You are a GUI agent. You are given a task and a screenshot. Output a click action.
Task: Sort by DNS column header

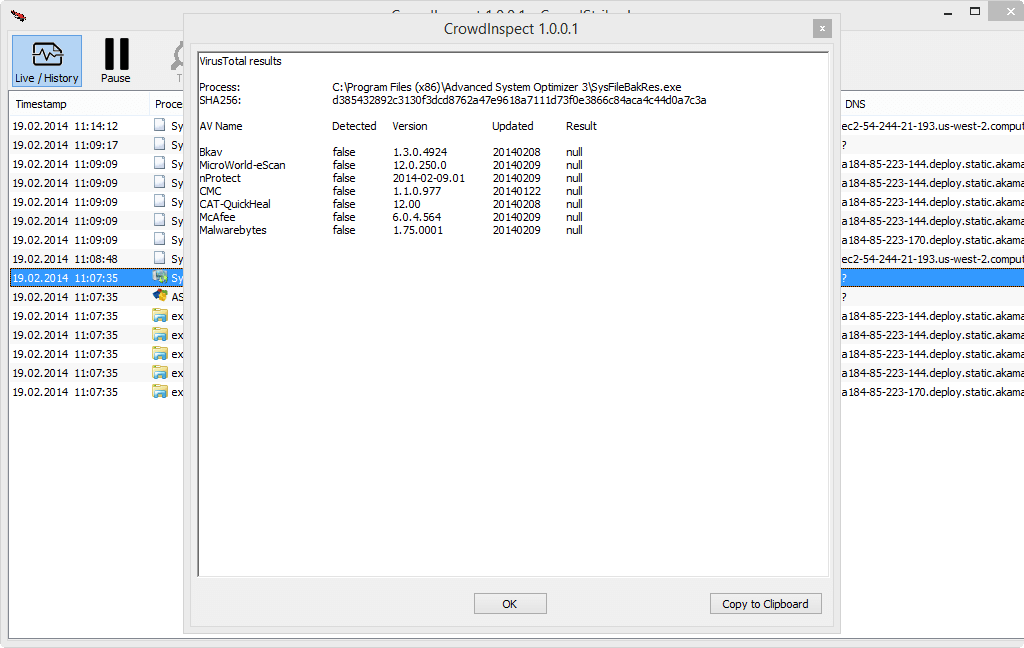(855, 104)
